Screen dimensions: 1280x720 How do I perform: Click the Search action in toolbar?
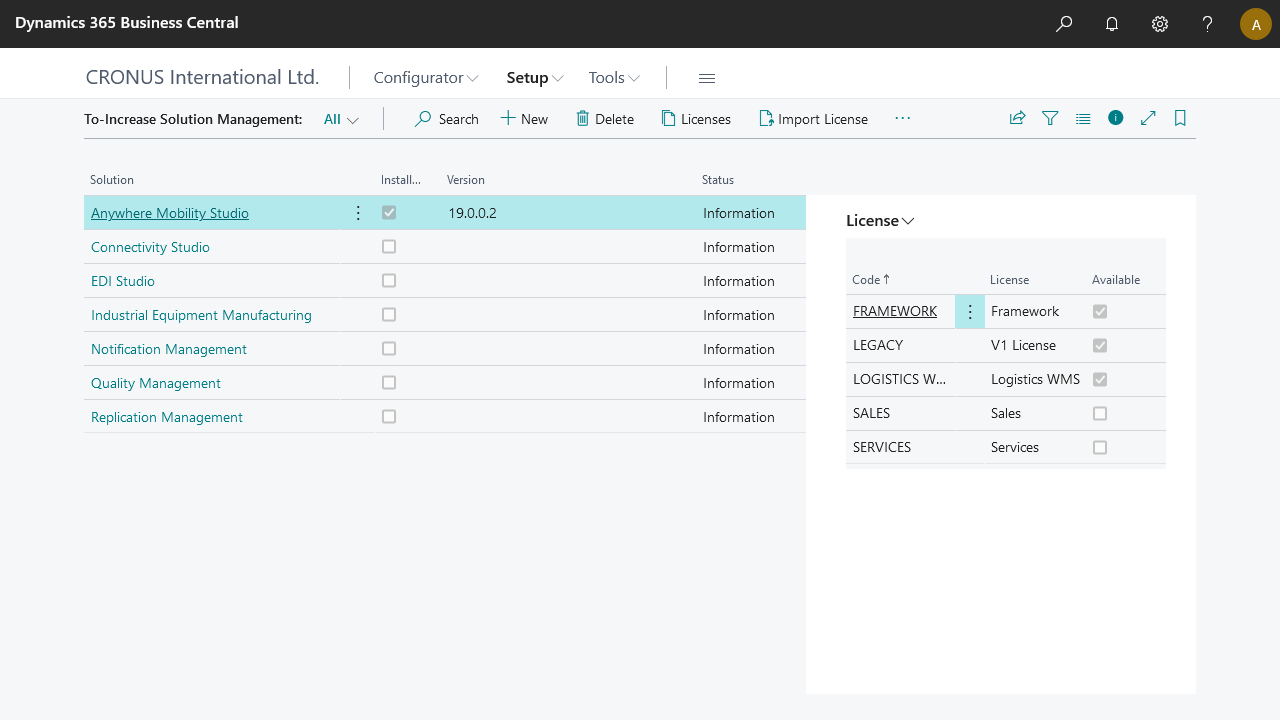[x=447, y=119]
